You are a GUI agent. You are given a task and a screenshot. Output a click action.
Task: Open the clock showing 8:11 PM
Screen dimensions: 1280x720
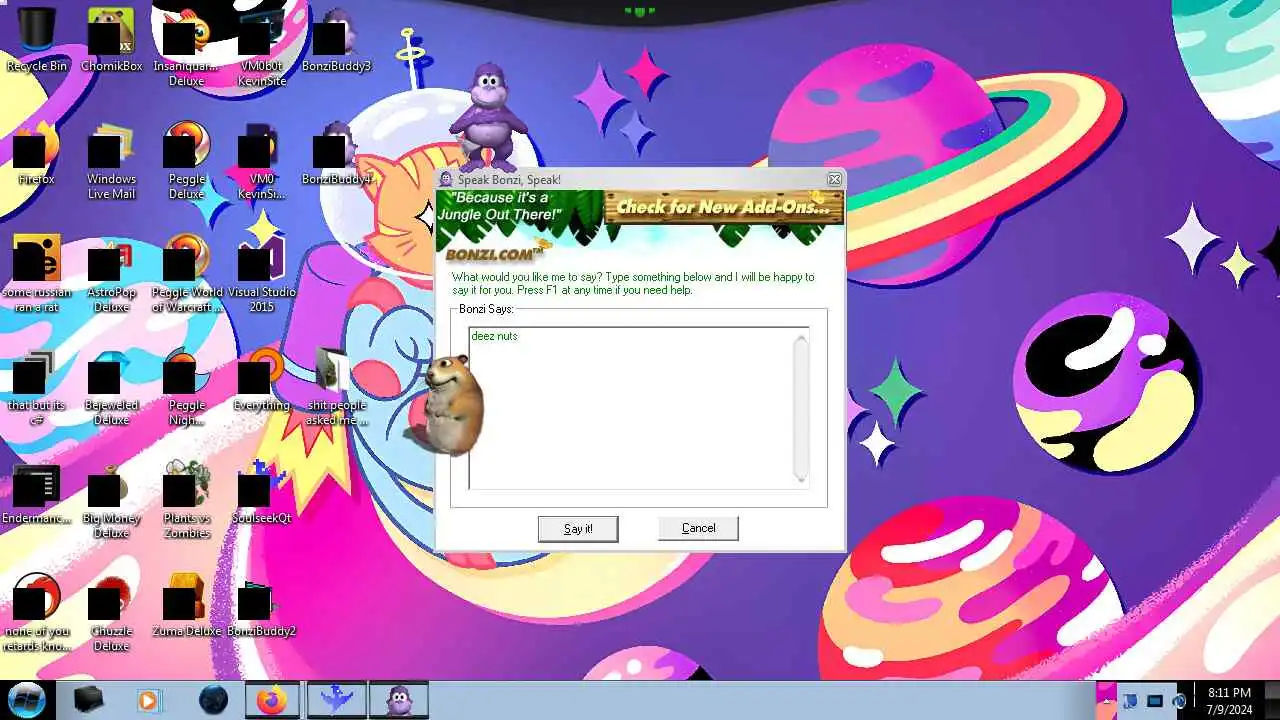click(1228, 700)
